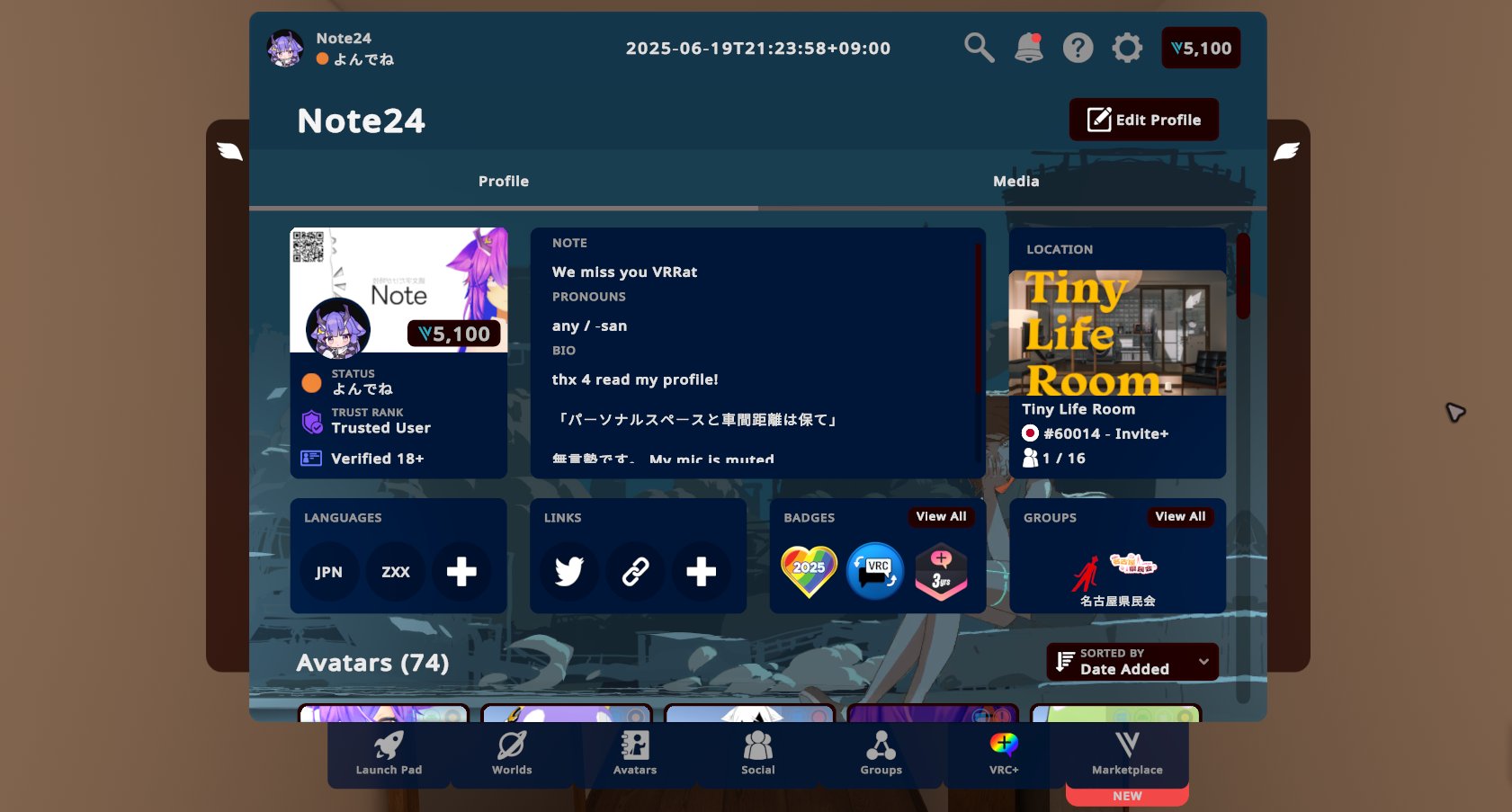Open the Tiny Life Room world thumbnail
This screenshot has height=812, width=1512.
[1117, 333]
